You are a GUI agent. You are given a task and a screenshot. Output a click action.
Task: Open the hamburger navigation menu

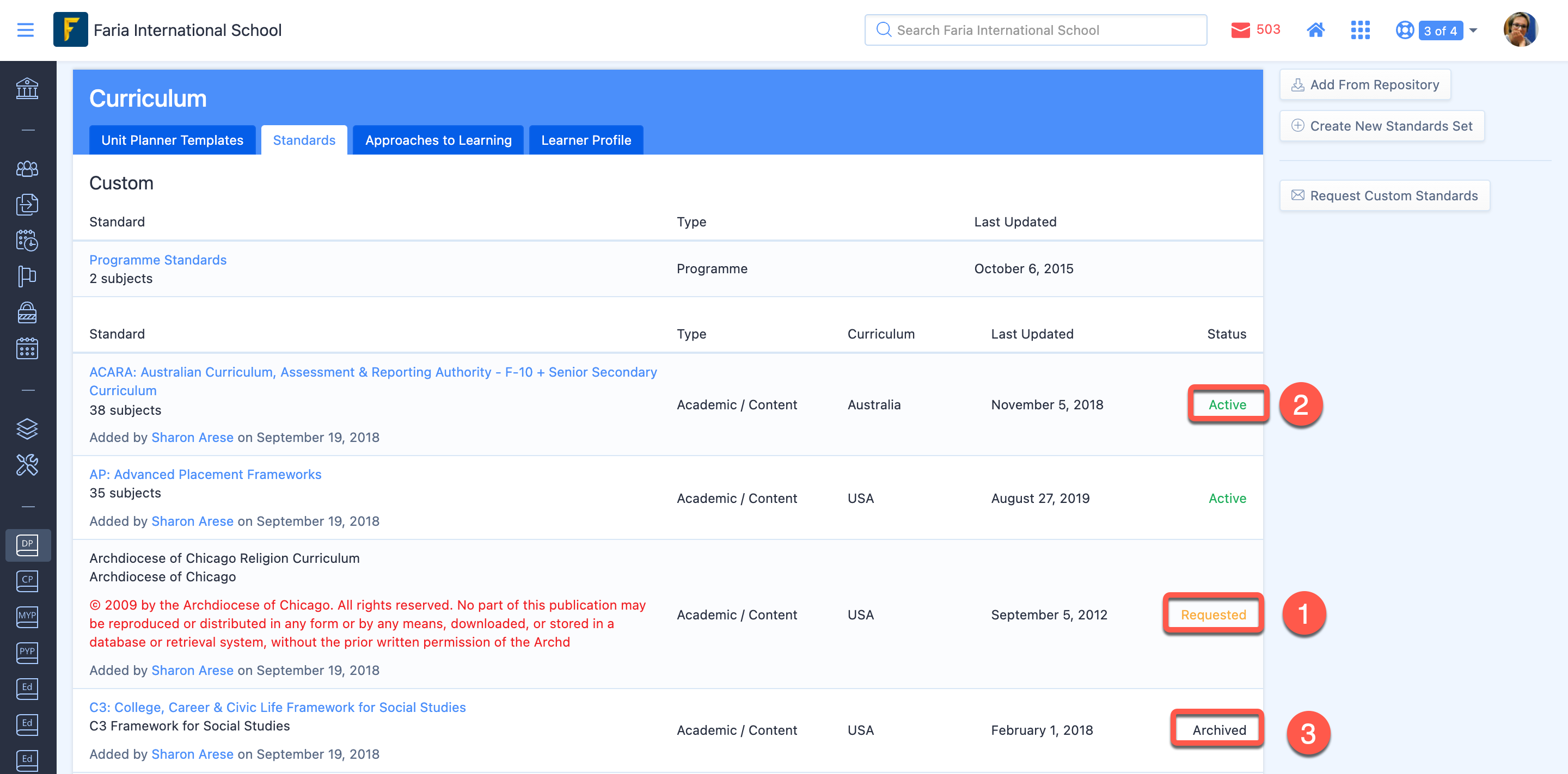(x=25, y=30)
